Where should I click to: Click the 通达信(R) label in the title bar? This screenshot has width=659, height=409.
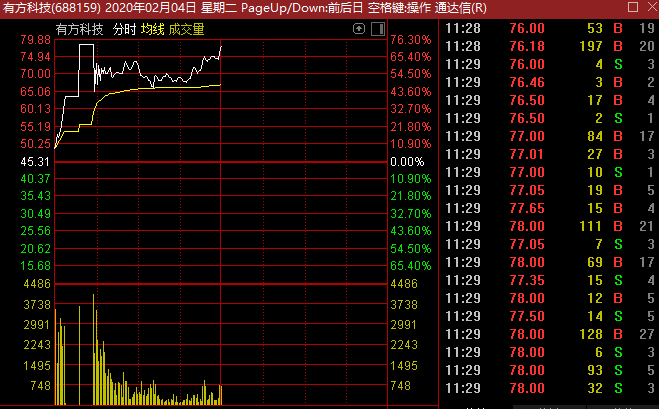(460, 8)
